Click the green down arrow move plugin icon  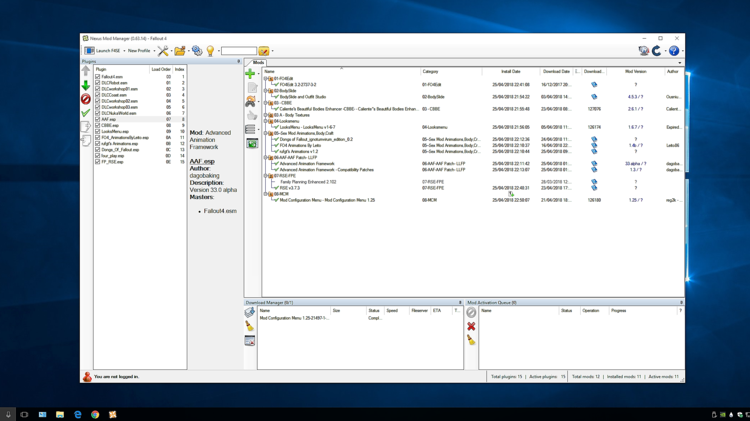point(86,86)
